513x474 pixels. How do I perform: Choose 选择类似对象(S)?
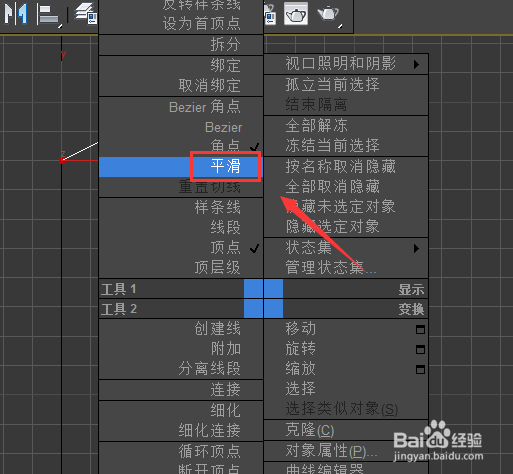[x=342, y=409]
